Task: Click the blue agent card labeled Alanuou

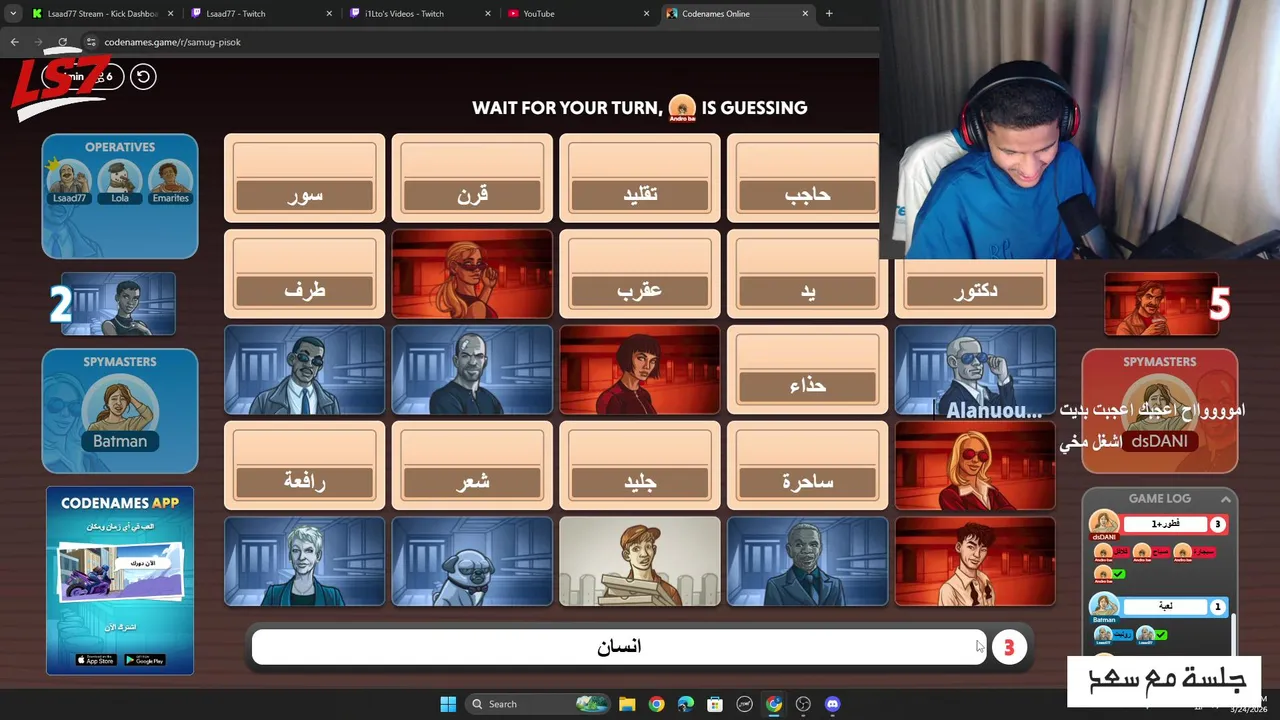Action: [x=975, y=370]
